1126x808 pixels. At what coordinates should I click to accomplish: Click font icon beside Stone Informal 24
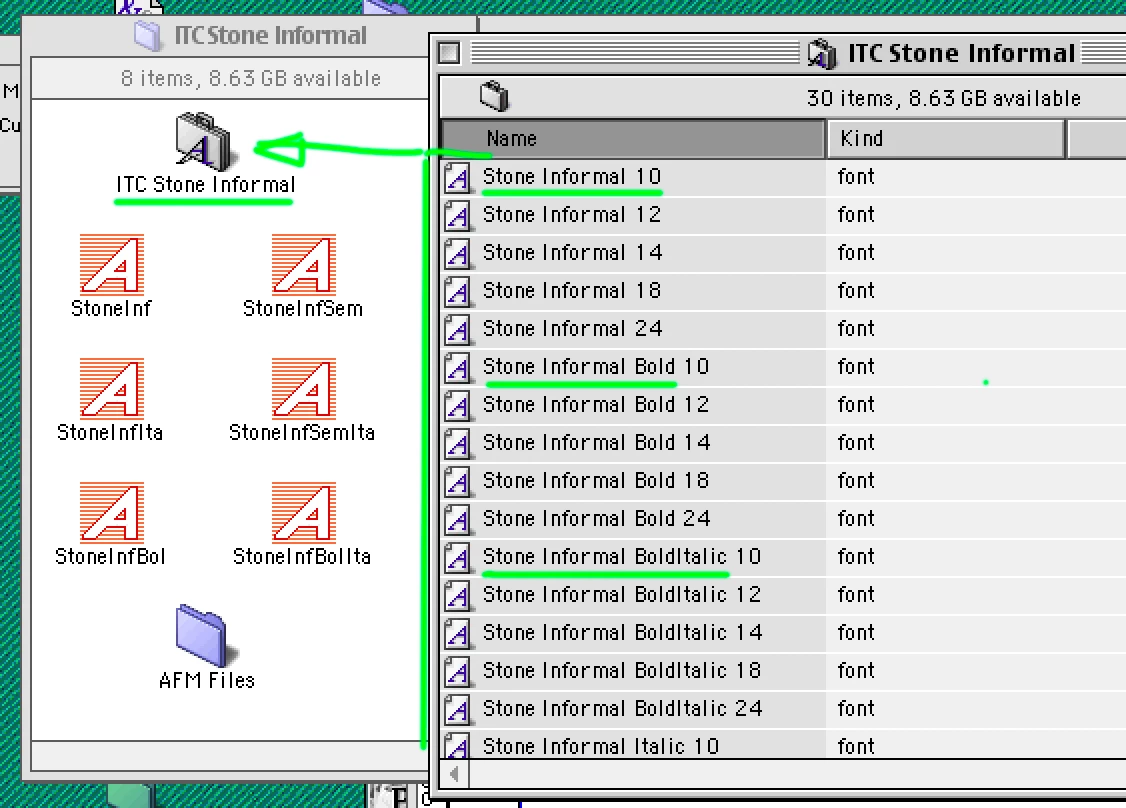pyautogui.click(x=457, y=330)
